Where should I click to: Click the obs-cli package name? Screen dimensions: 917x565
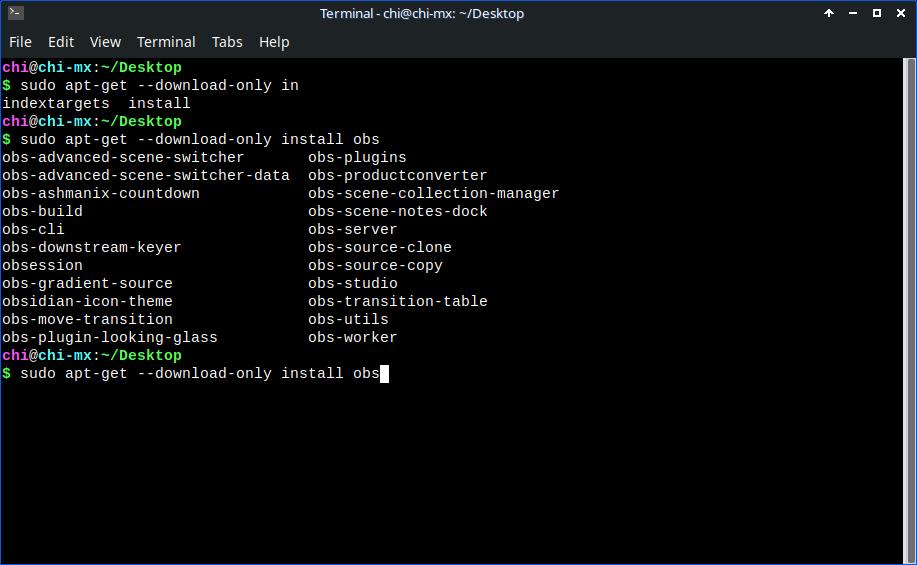coord(33,230)
